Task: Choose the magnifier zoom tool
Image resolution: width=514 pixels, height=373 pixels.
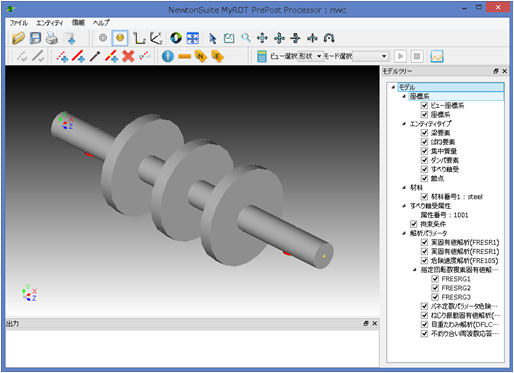Action: click(x=246, y=38)
